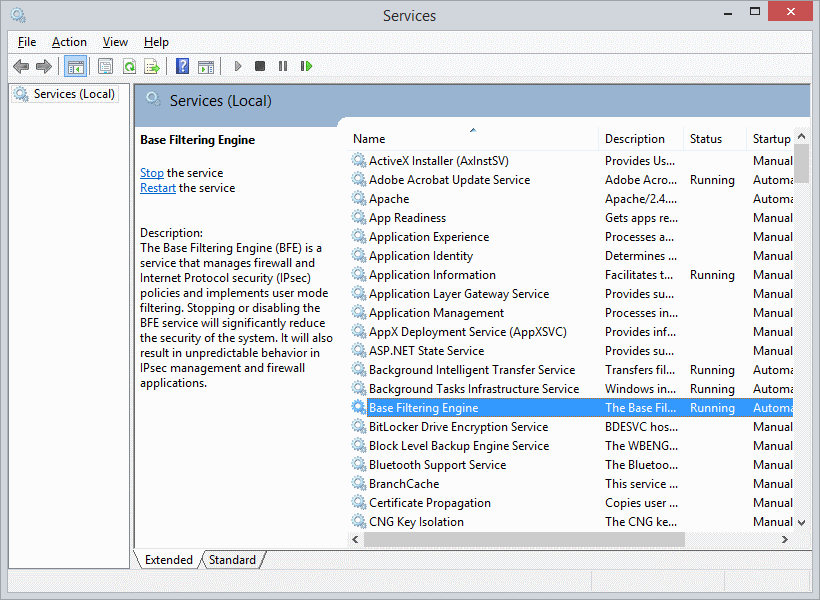Select BitLocker Drive Encryption Service
Image resolution: width=820 pixels, height=600 pixels.
click(571, 426)
